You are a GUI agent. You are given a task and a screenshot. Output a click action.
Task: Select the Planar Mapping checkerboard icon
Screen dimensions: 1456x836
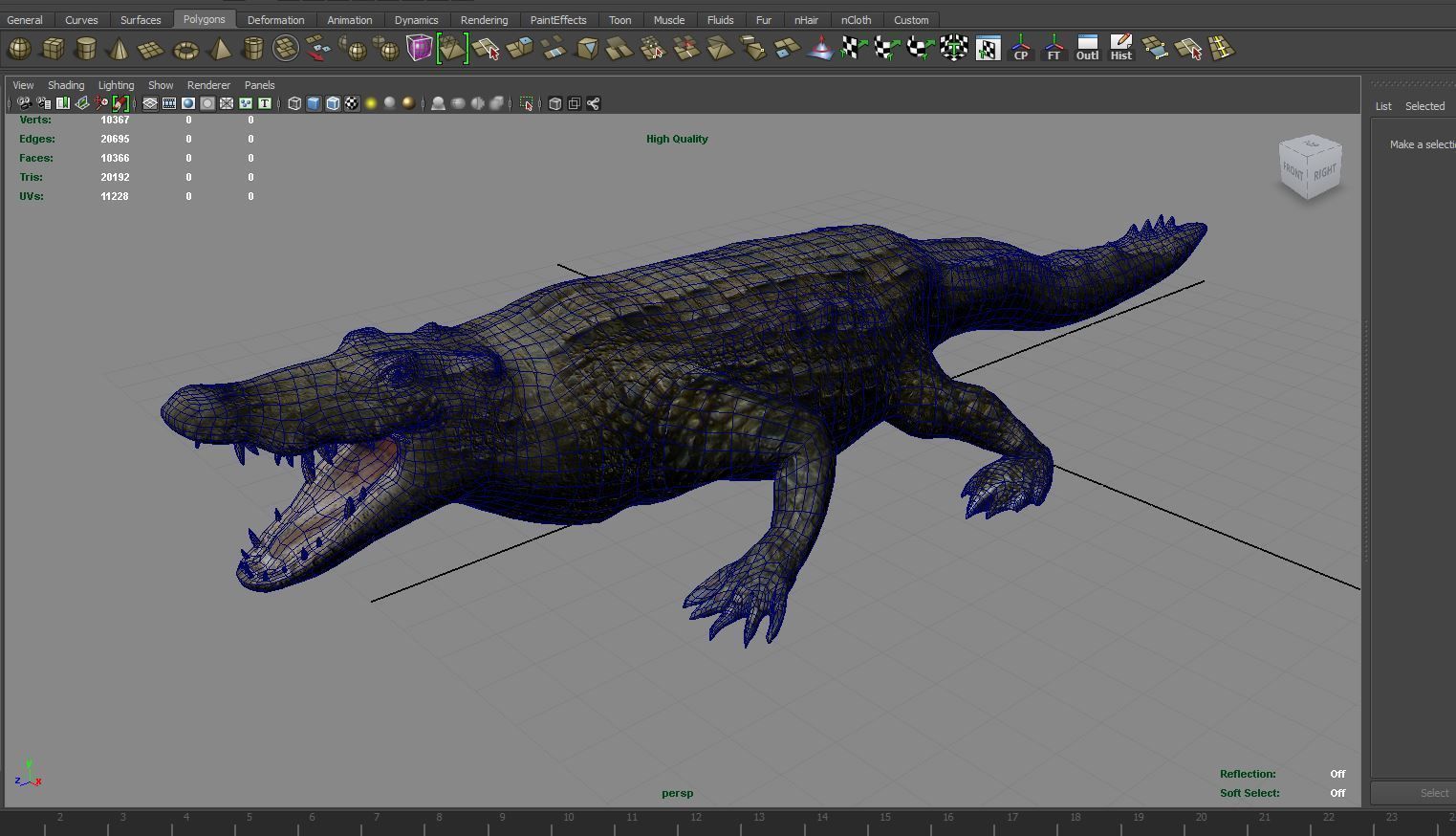854,48
